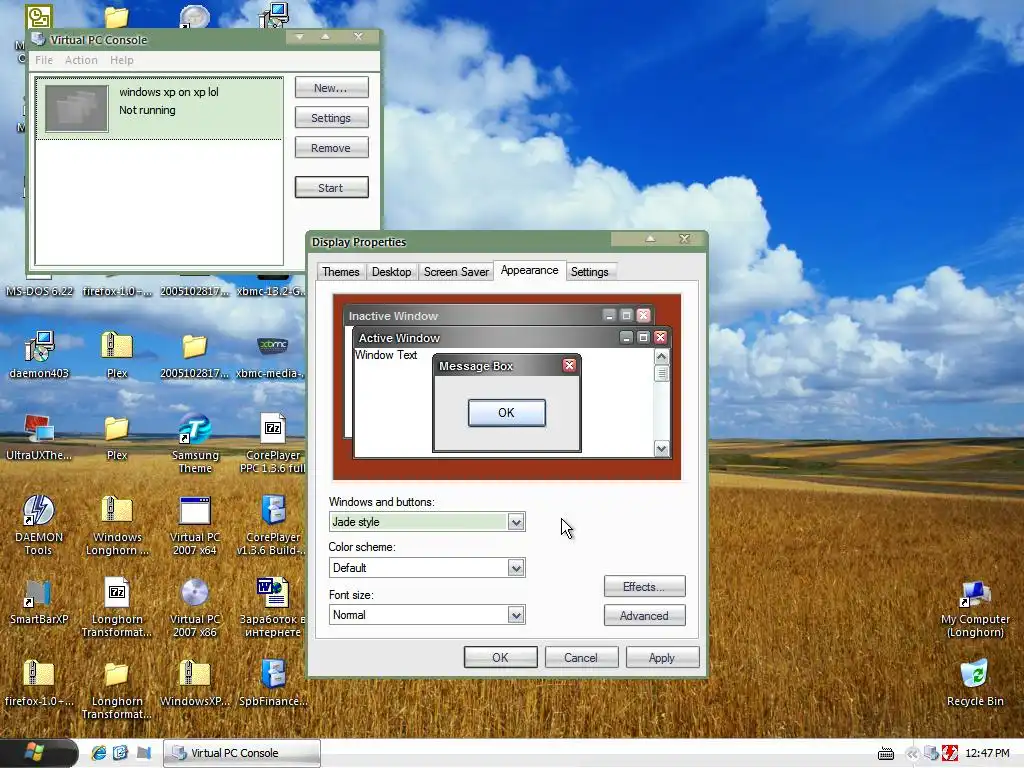Click the Virtual PC Console taskbar button
This screenshot has width=1024, height=768.
pyautogui.click(x=242, y=753)
